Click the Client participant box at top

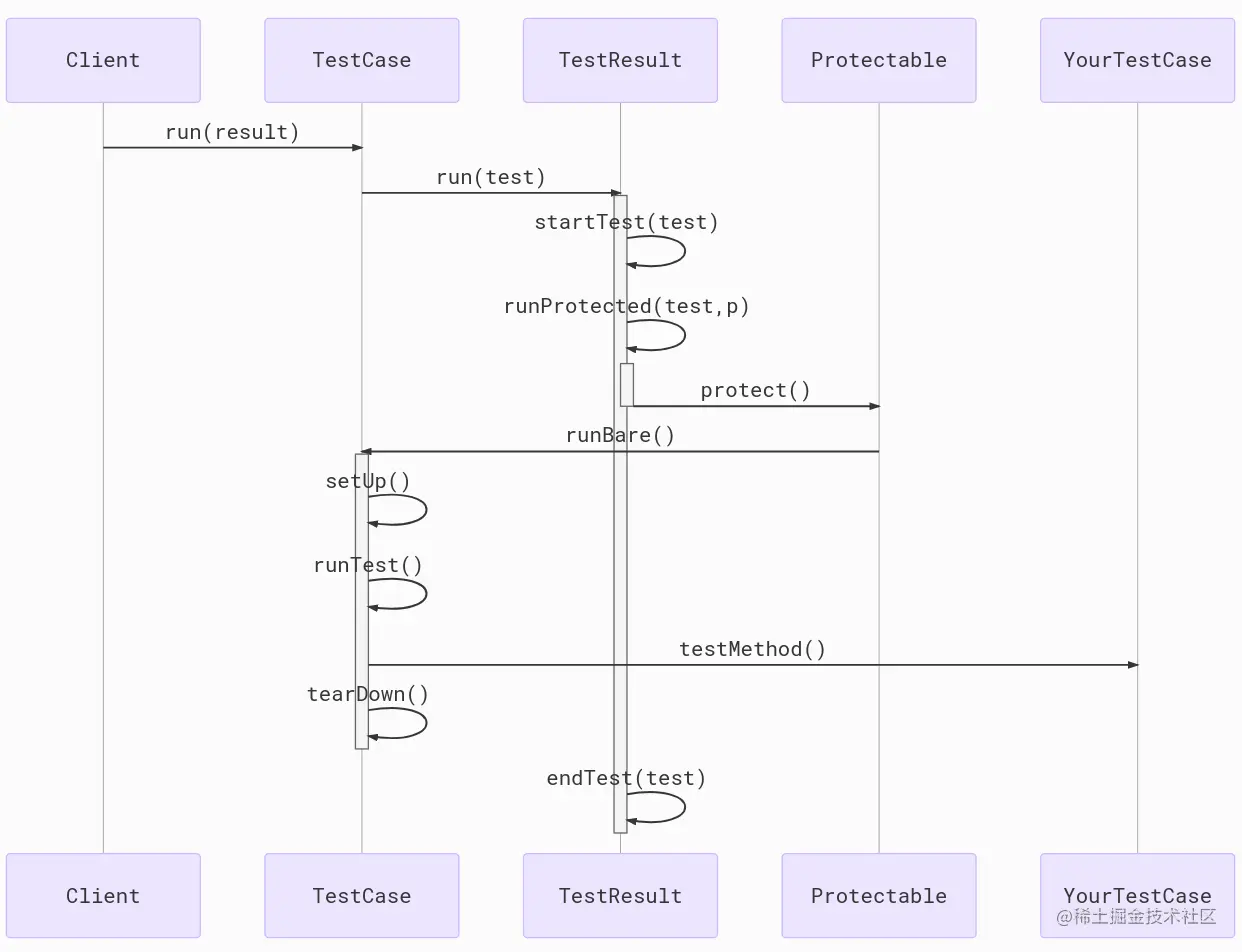(103, 60)
